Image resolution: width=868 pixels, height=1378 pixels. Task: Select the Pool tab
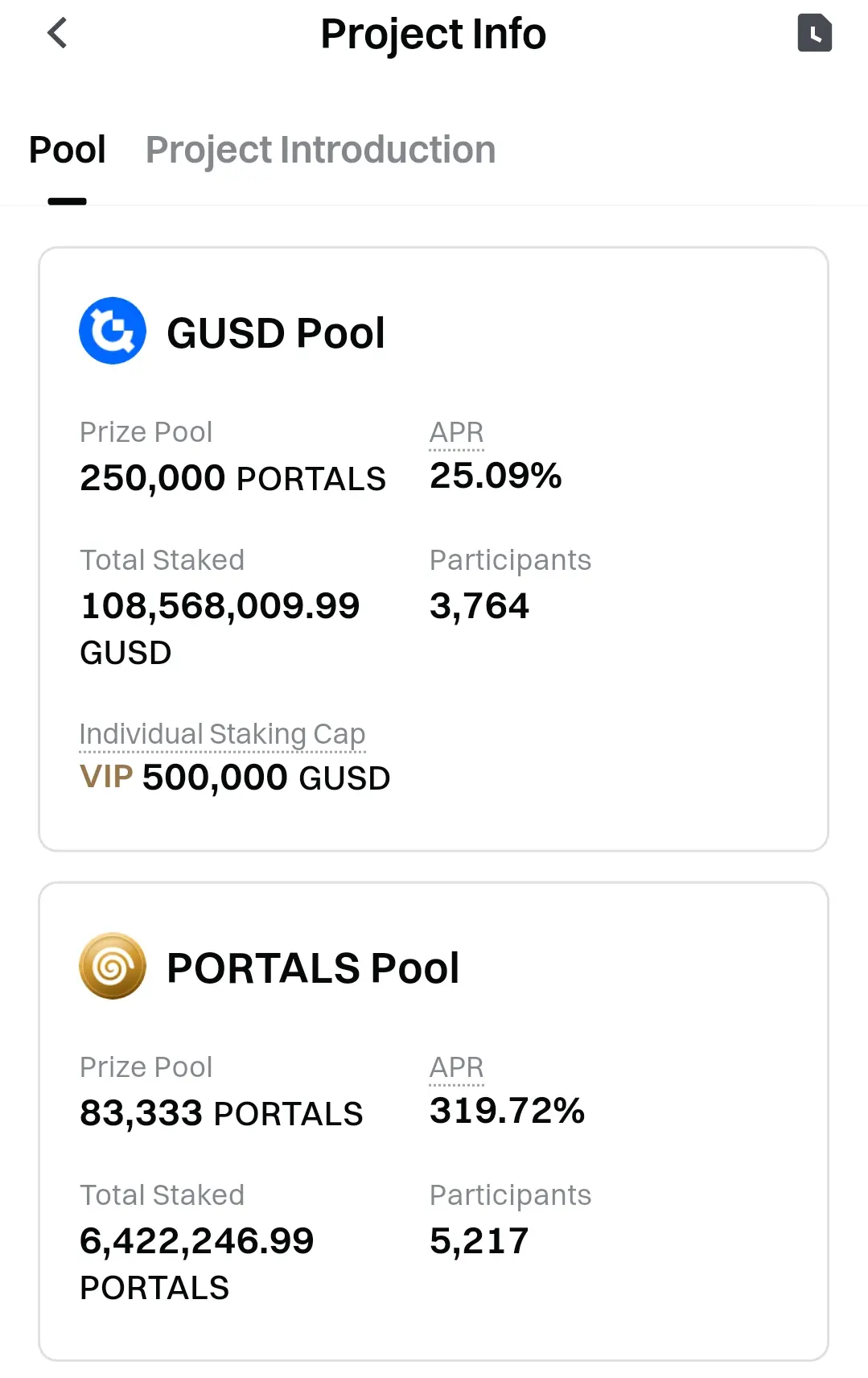68,150
